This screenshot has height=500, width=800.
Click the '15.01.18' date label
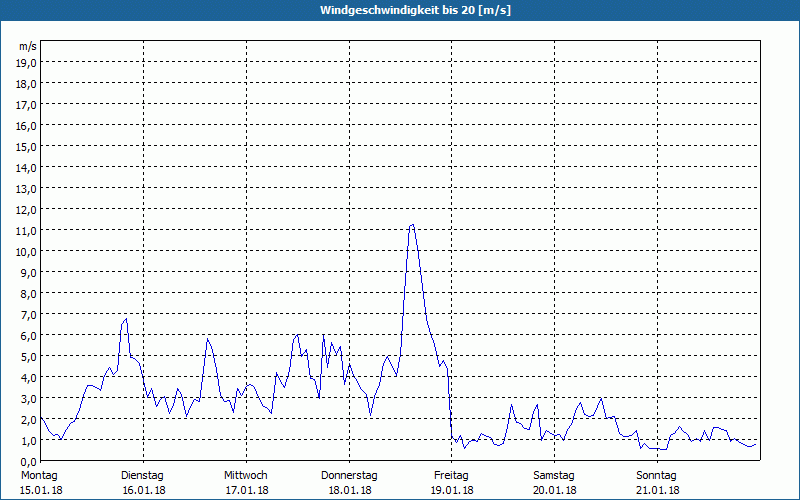click(41, 490)
